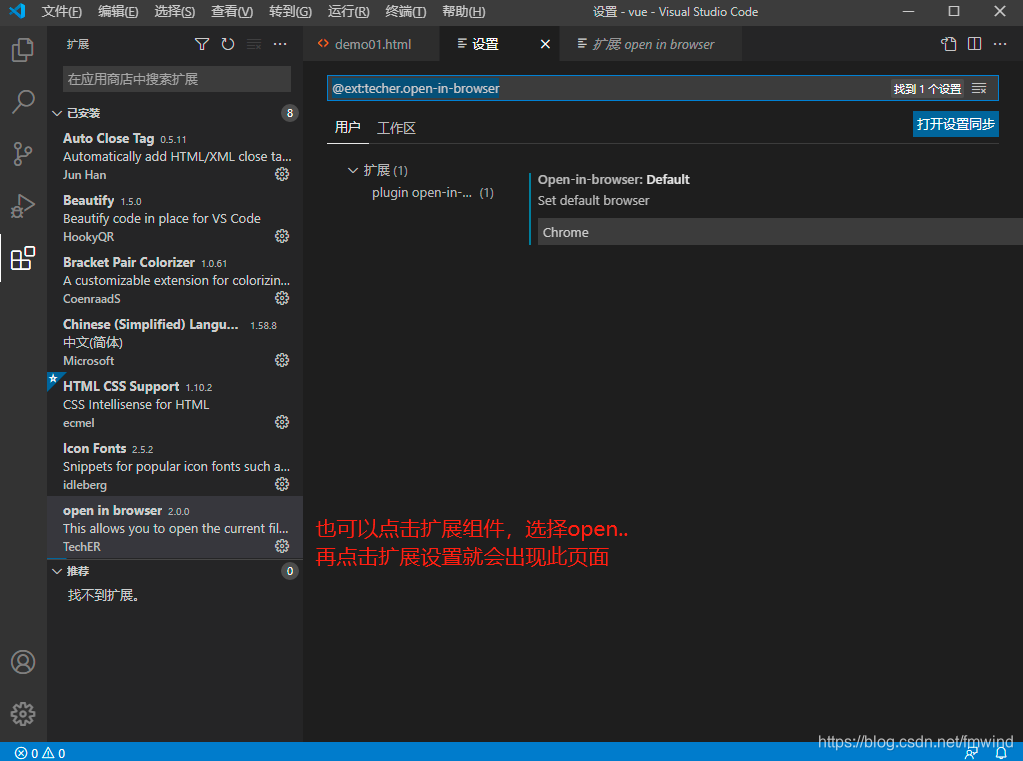
Task: Open gear menu for Beautify extension
Action: 282,236
